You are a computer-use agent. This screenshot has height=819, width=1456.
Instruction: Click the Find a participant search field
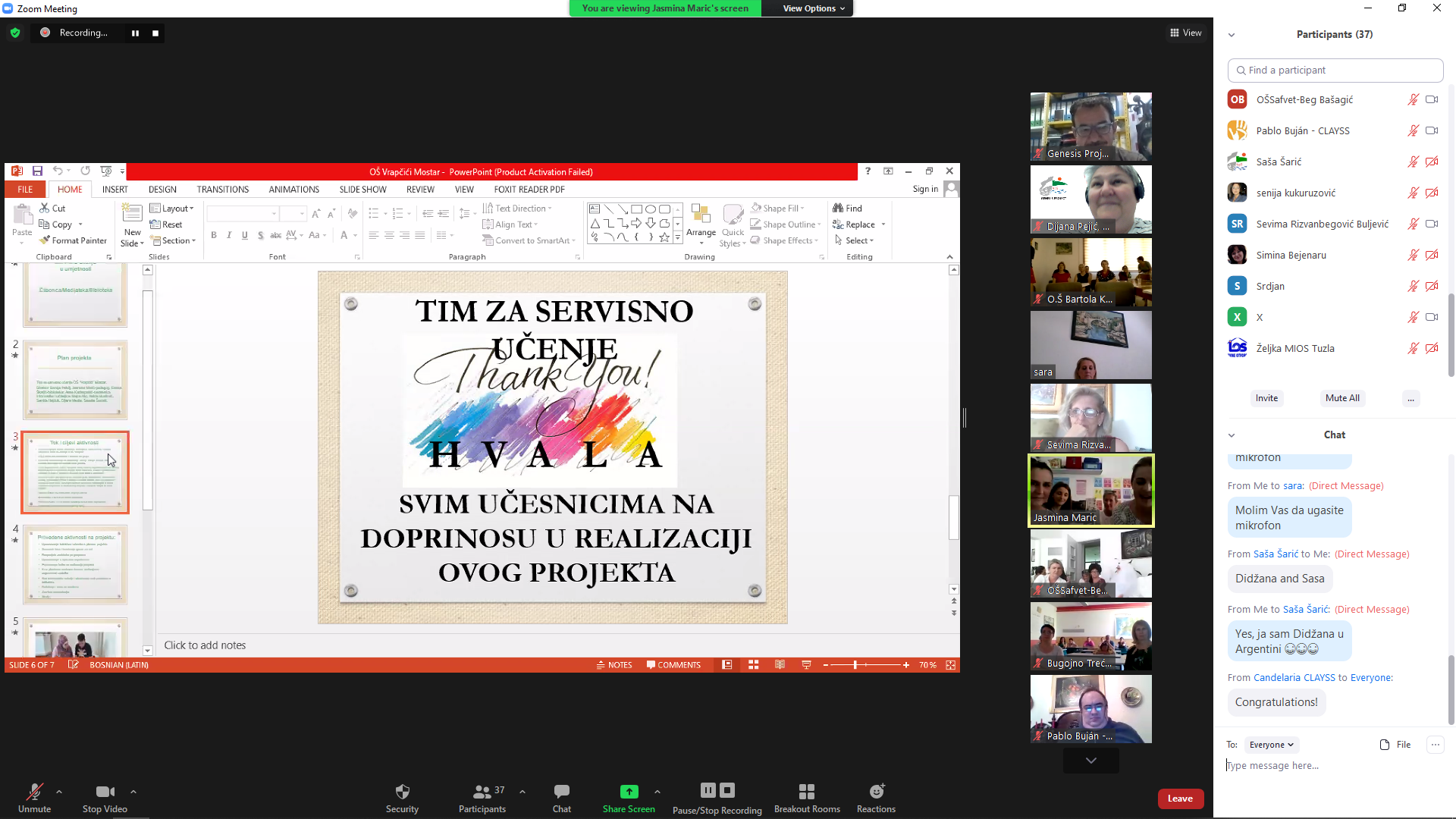tap(1335, 70)
